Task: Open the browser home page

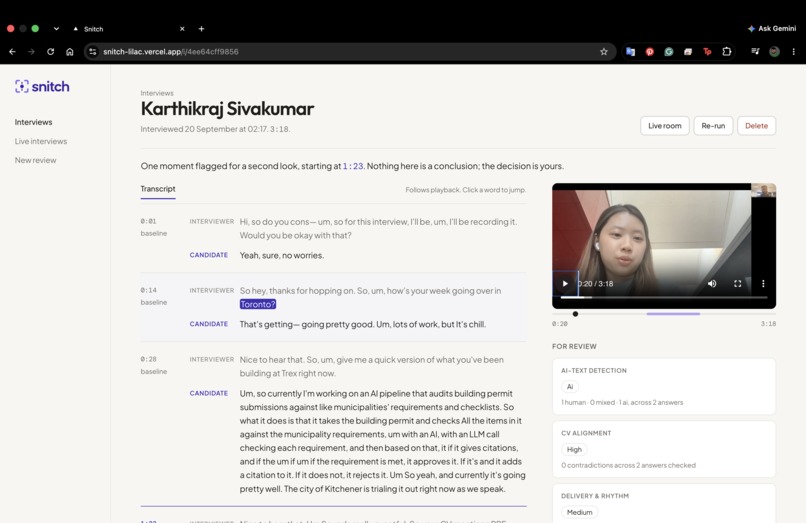Action: 69,51
